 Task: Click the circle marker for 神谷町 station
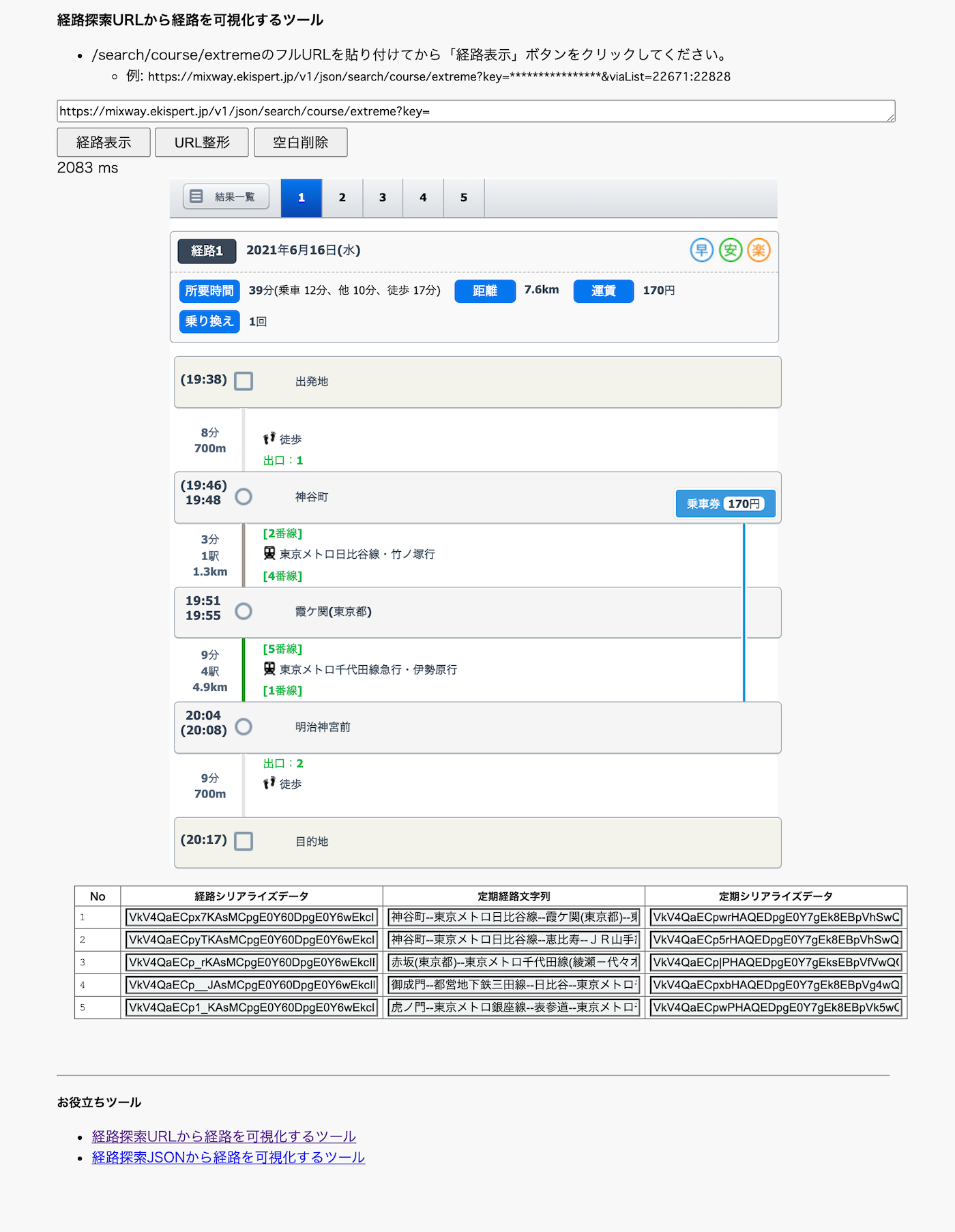coord(244,497)
